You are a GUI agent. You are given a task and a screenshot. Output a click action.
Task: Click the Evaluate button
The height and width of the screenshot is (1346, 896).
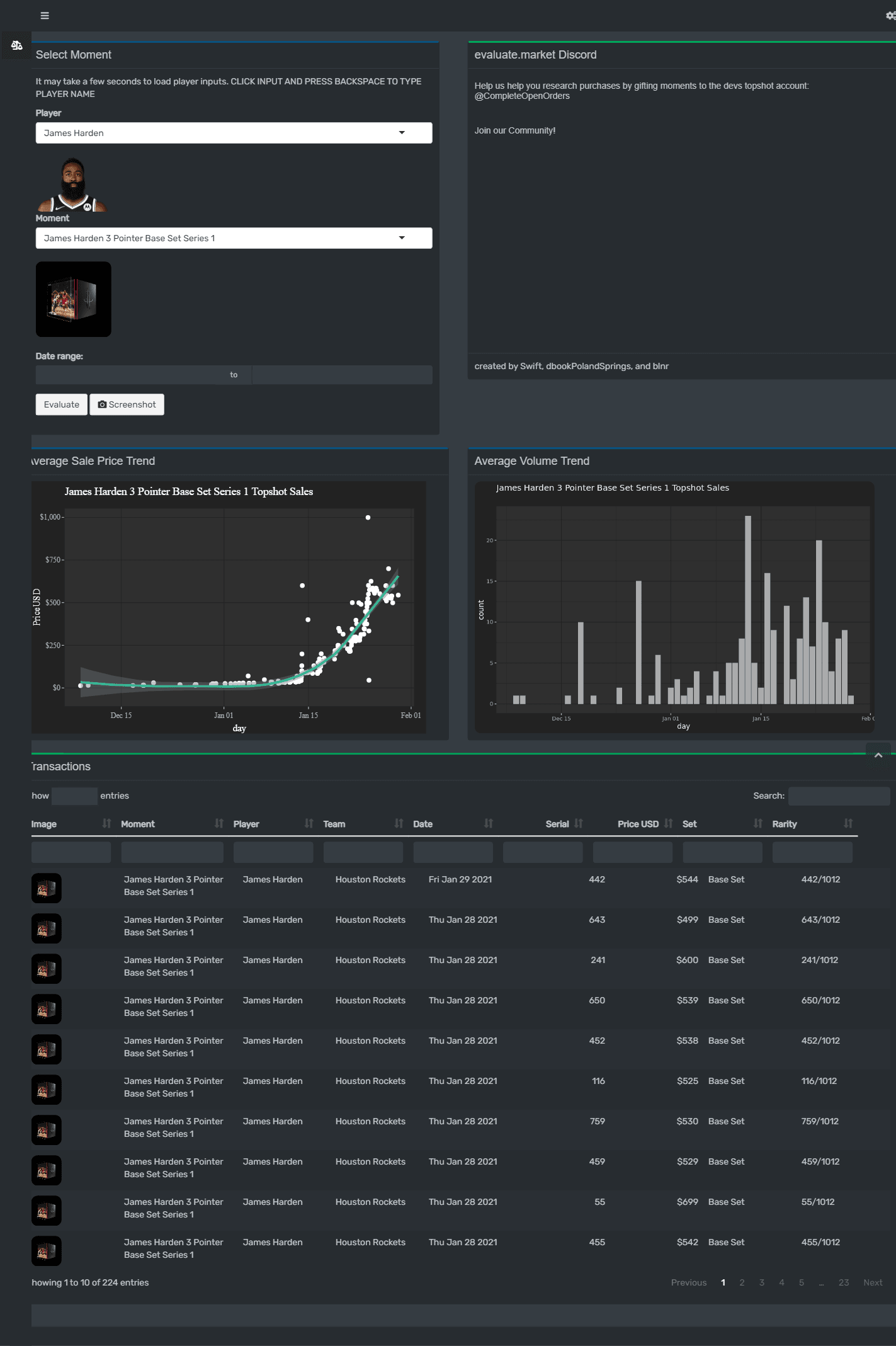click(x=62, y=404)
